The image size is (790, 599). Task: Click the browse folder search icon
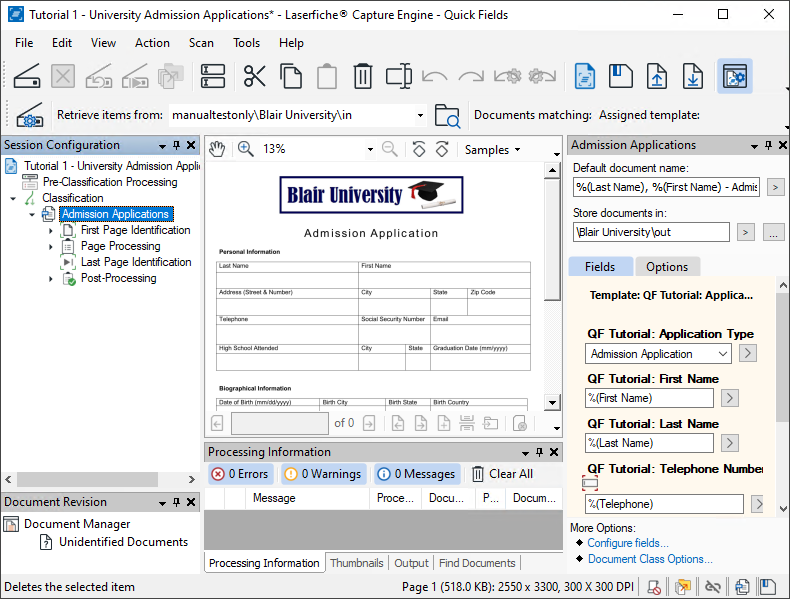click(x=446, y=115)
